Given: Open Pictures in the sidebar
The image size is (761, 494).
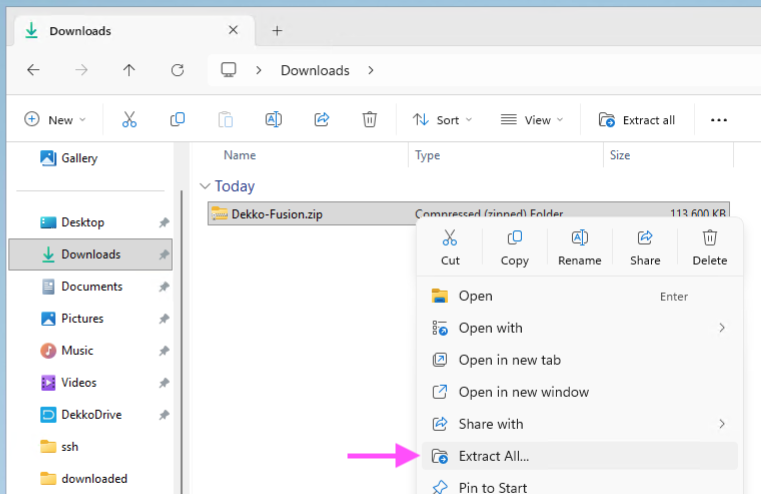Looking at the screenshot, I should pyautogui.click(x=90, y=318).
